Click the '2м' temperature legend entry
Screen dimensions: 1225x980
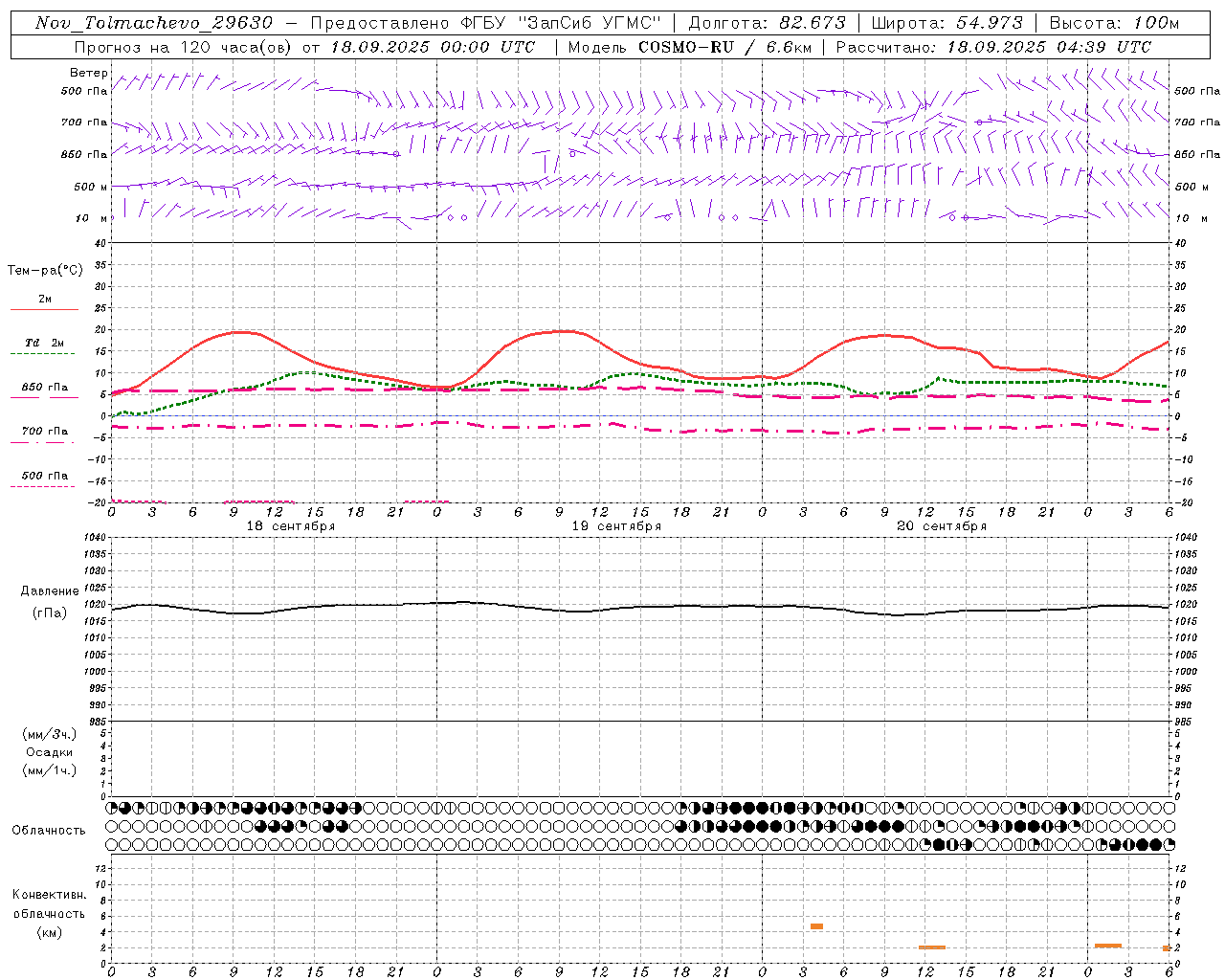point(45,300)
